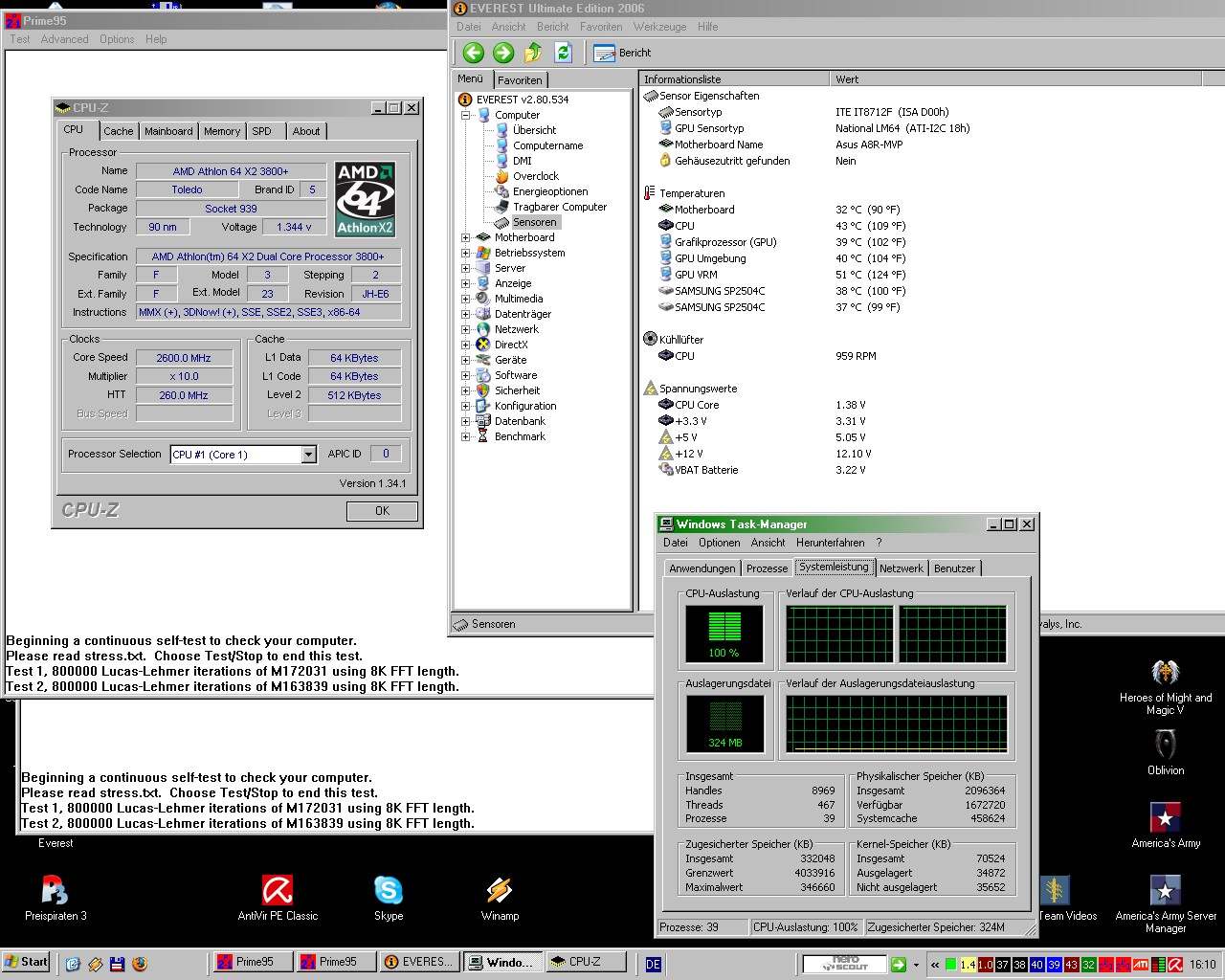
Task: Collapse the Computer node in EVEREST tree
Action: coord(466,115)
